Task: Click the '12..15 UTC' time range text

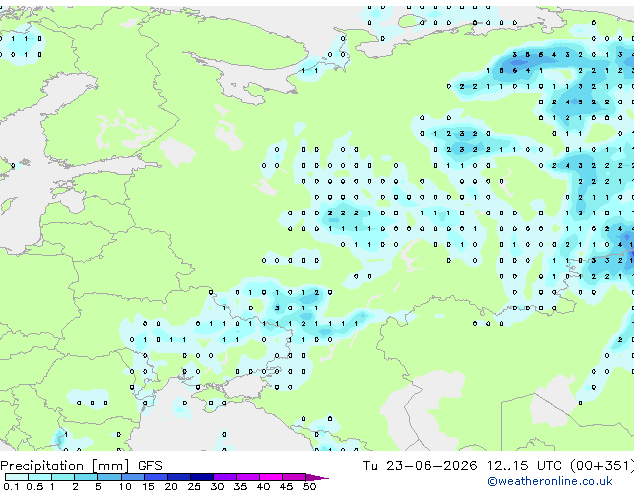Action: tap(524, 466)
